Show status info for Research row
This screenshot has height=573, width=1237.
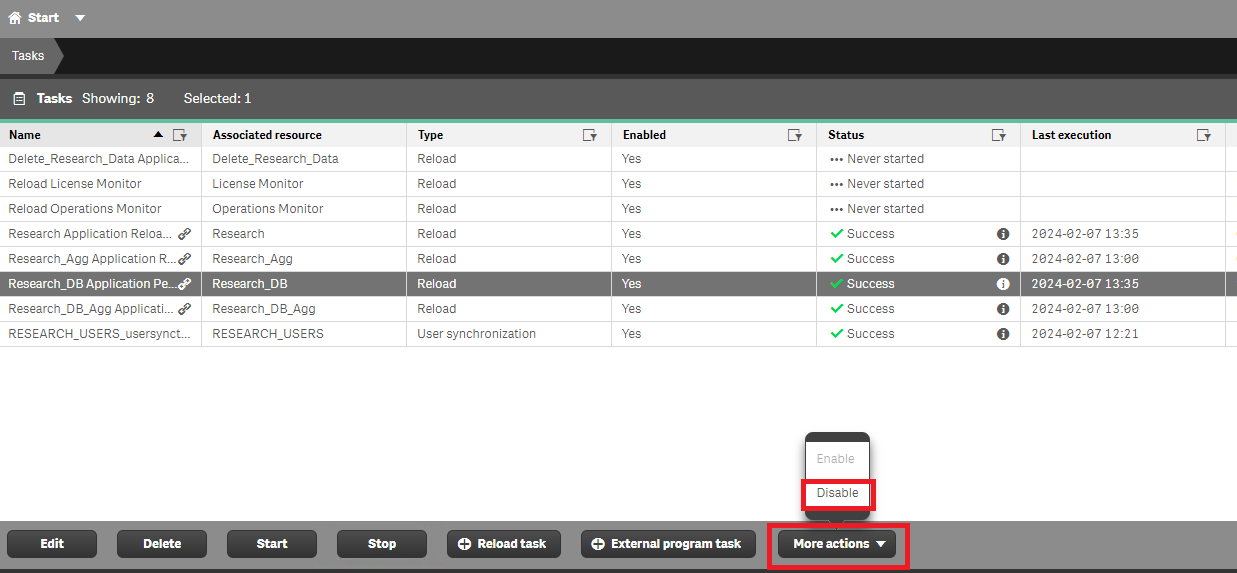(x=1003, y=234)
